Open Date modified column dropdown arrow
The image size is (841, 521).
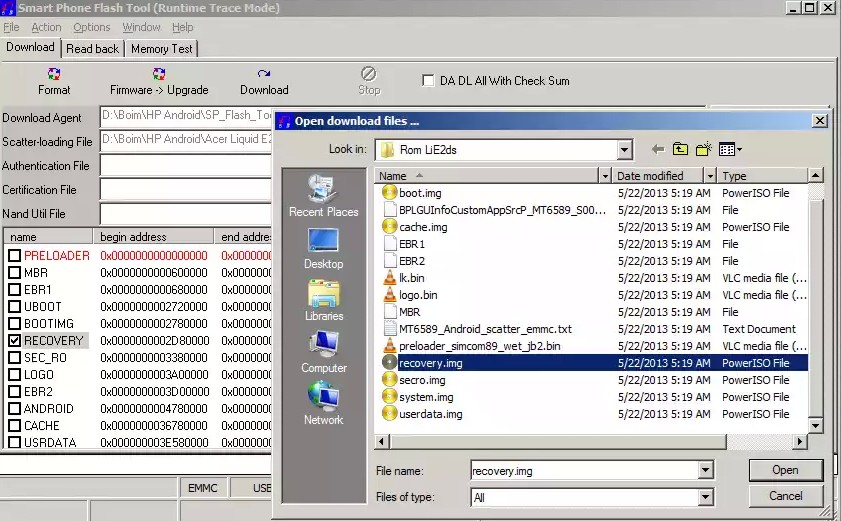[710, 176]
